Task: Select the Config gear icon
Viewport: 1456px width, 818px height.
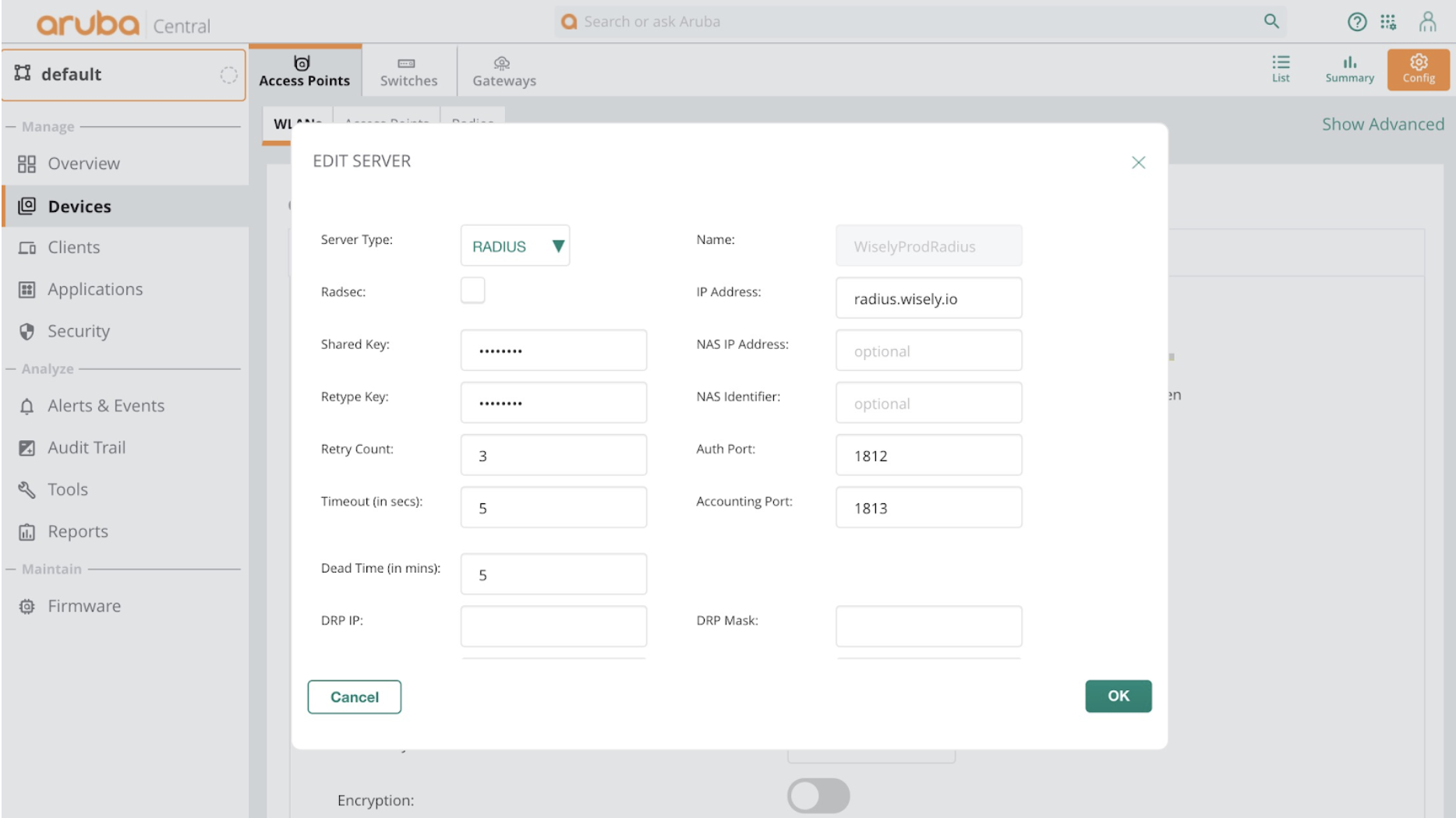Action: [1419, 69]
